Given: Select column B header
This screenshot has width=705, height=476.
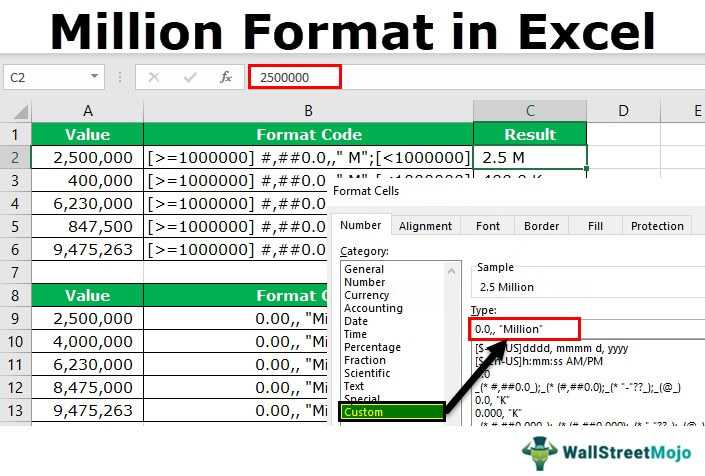Looking at the screenshot, I should (308, 111).
